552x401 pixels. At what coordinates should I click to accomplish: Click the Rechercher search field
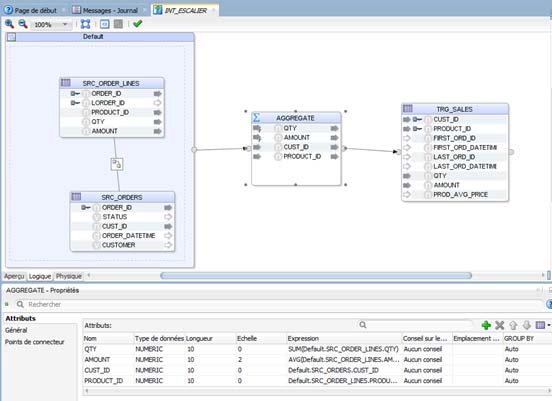pyautogui.click(x=278, y=304)
